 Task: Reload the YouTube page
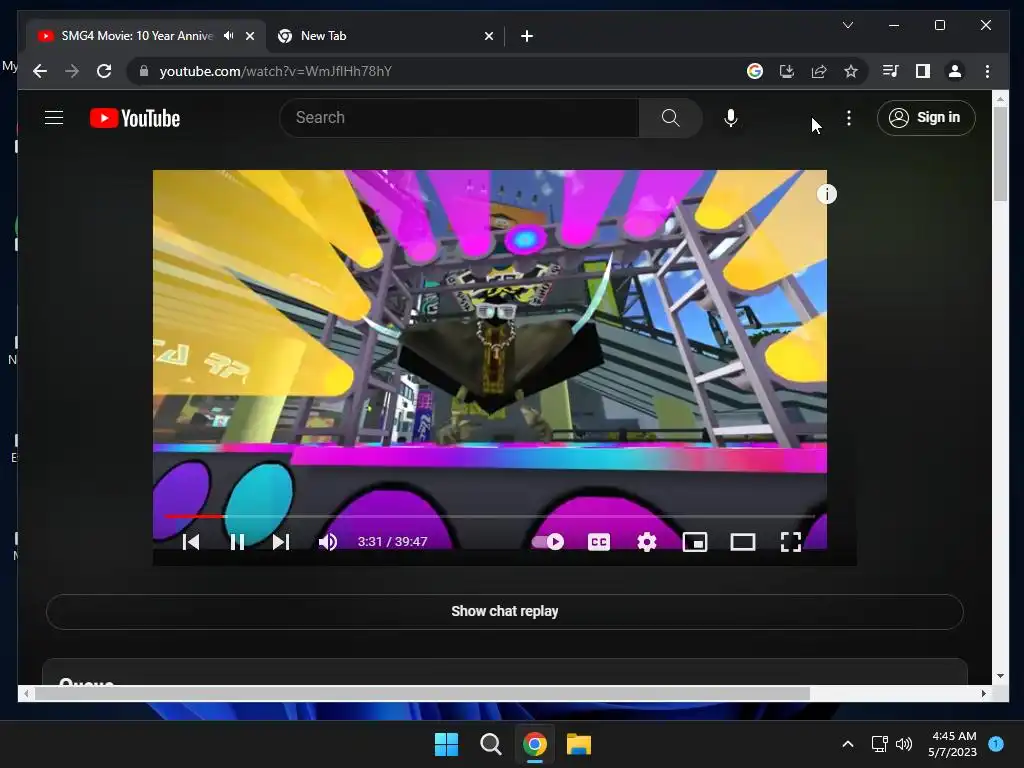coord(104,71)
